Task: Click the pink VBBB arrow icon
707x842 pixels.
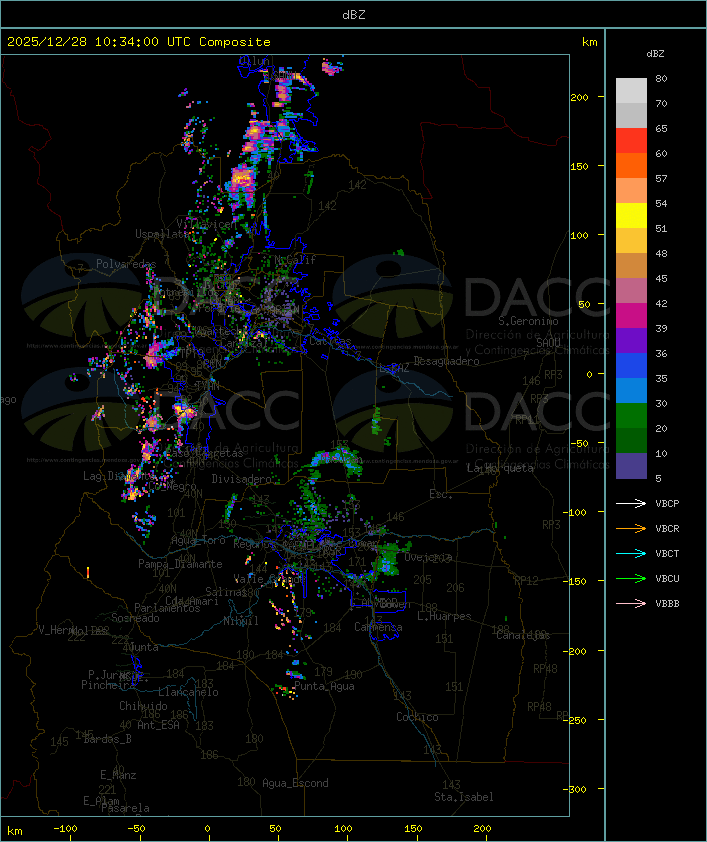Action: [631, 603]
